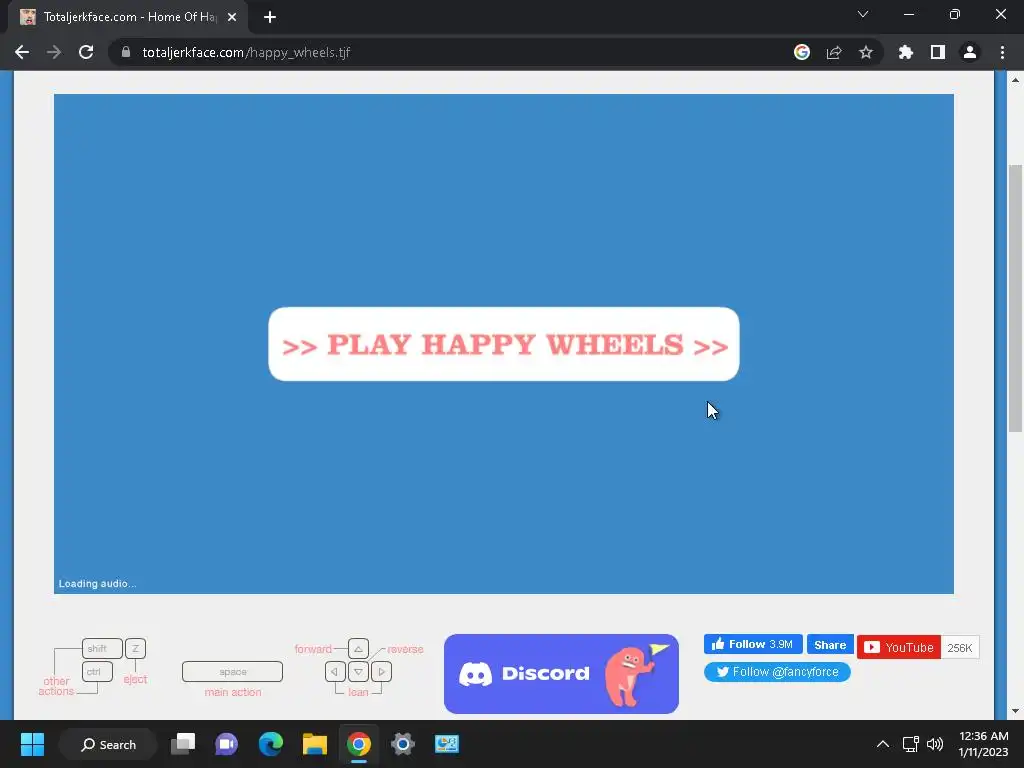Reload the page with the refresh icon
Screen dimensions: 1024x768
[x=86, y=52]
